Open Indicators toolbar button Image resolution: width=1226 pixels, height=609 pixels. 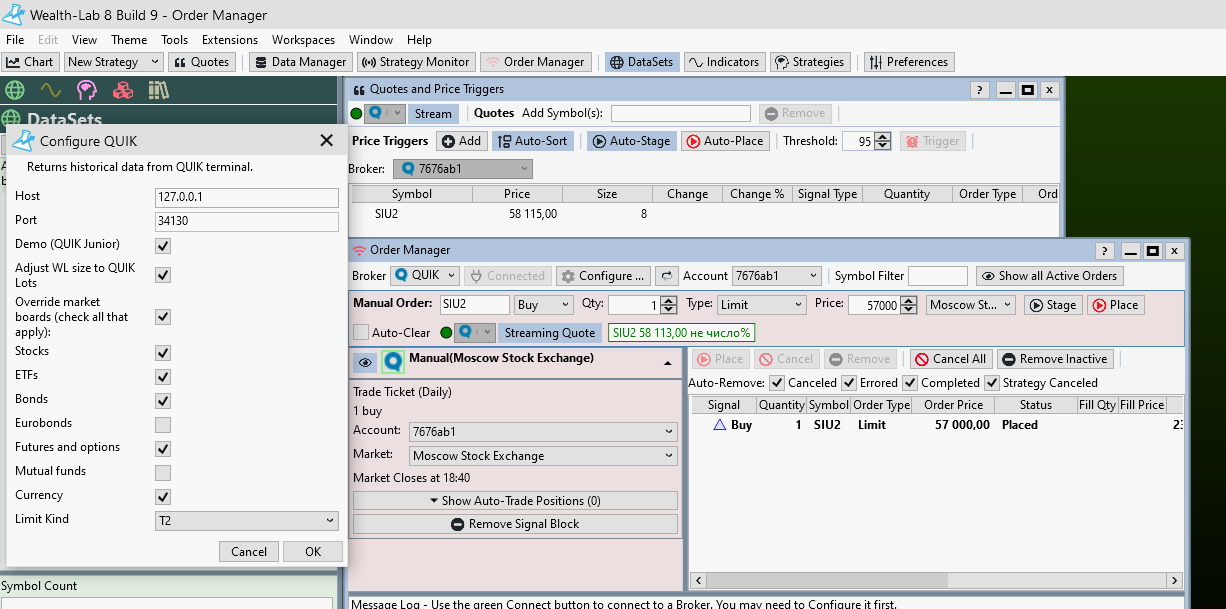click(x=724, y=62)
